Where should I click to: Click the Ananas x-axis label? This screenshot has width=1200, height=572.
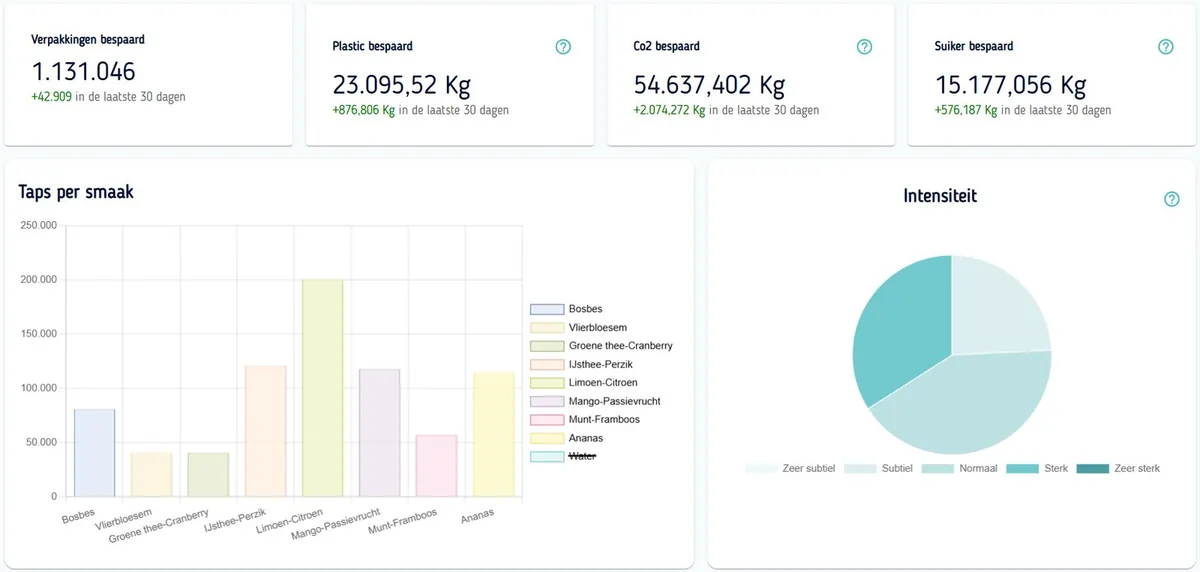click(477, 517)
